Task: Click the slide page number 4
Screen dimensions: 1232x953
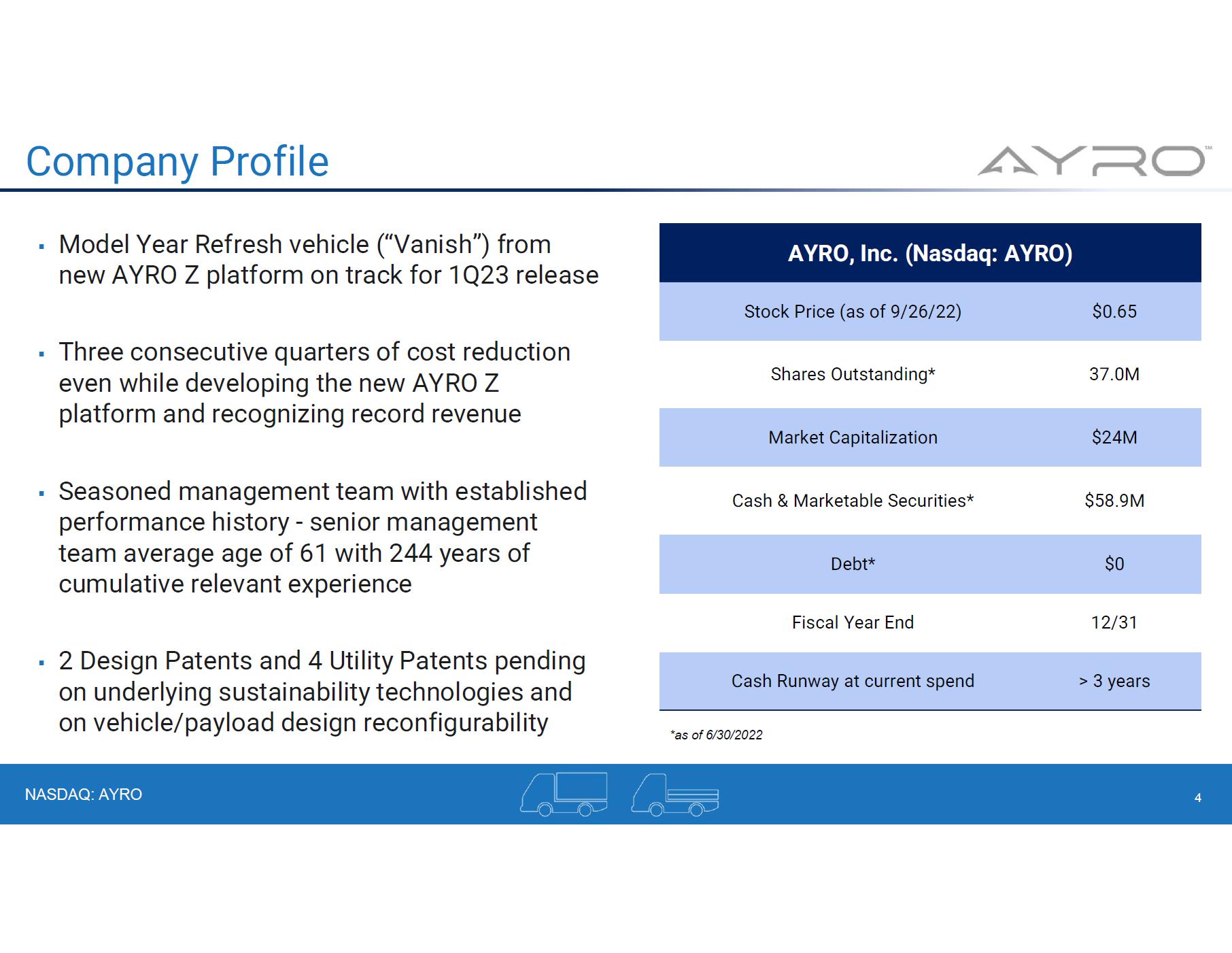Action: click(x=1197, y=798)
